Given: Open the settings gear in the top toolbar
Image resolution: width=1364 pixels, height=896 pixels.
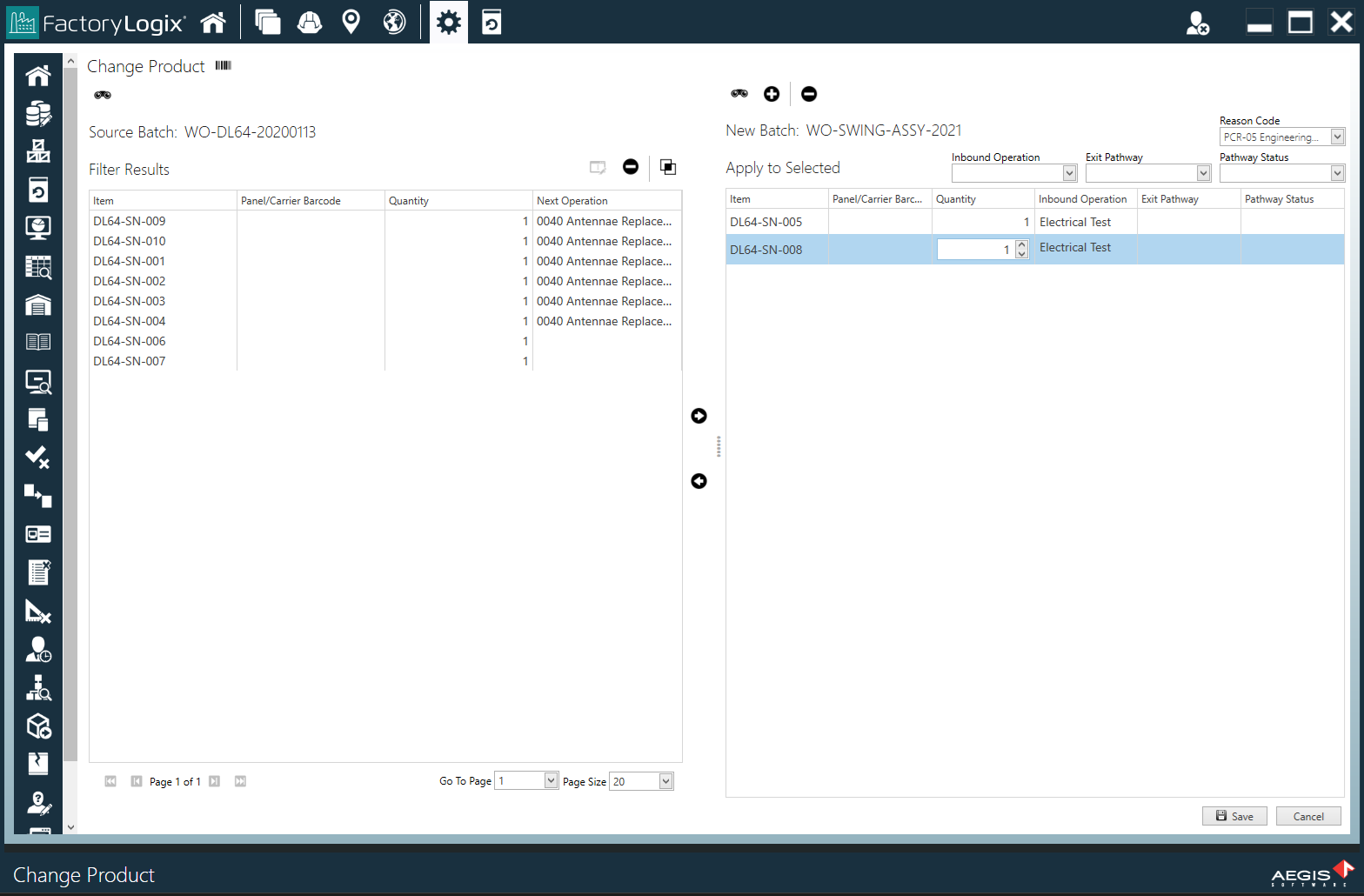Looking at the screenshot, I should tap(449, 22).
